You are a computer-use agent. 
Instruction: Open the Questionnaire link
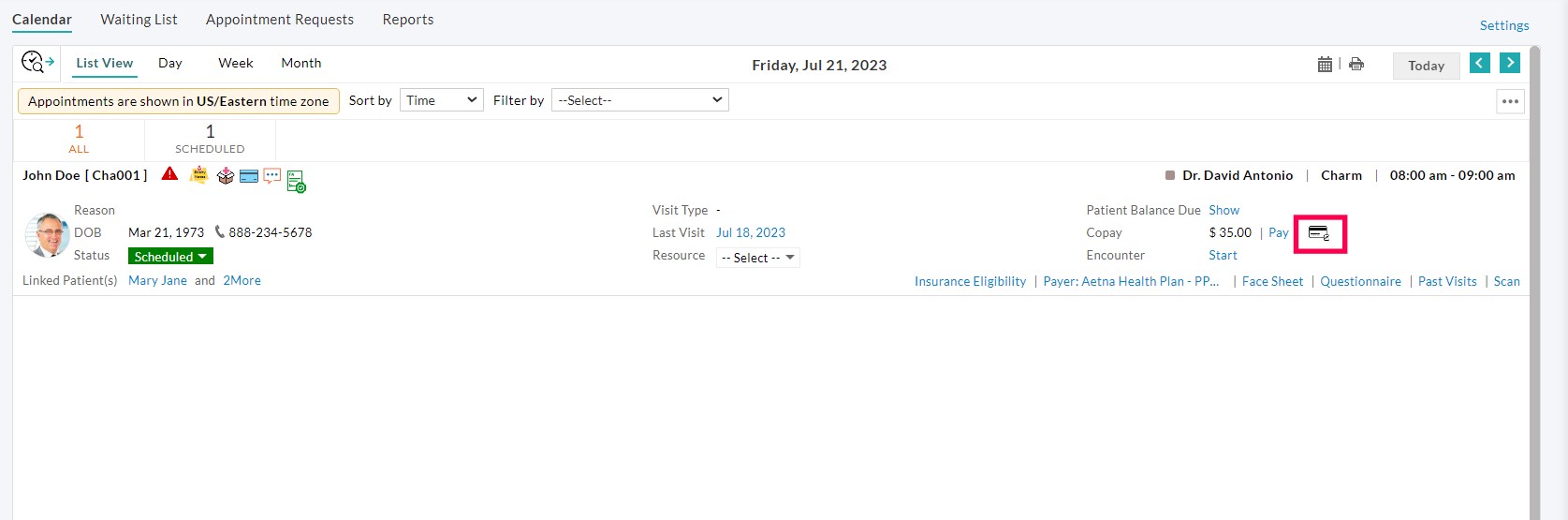tap(1360, 281)
